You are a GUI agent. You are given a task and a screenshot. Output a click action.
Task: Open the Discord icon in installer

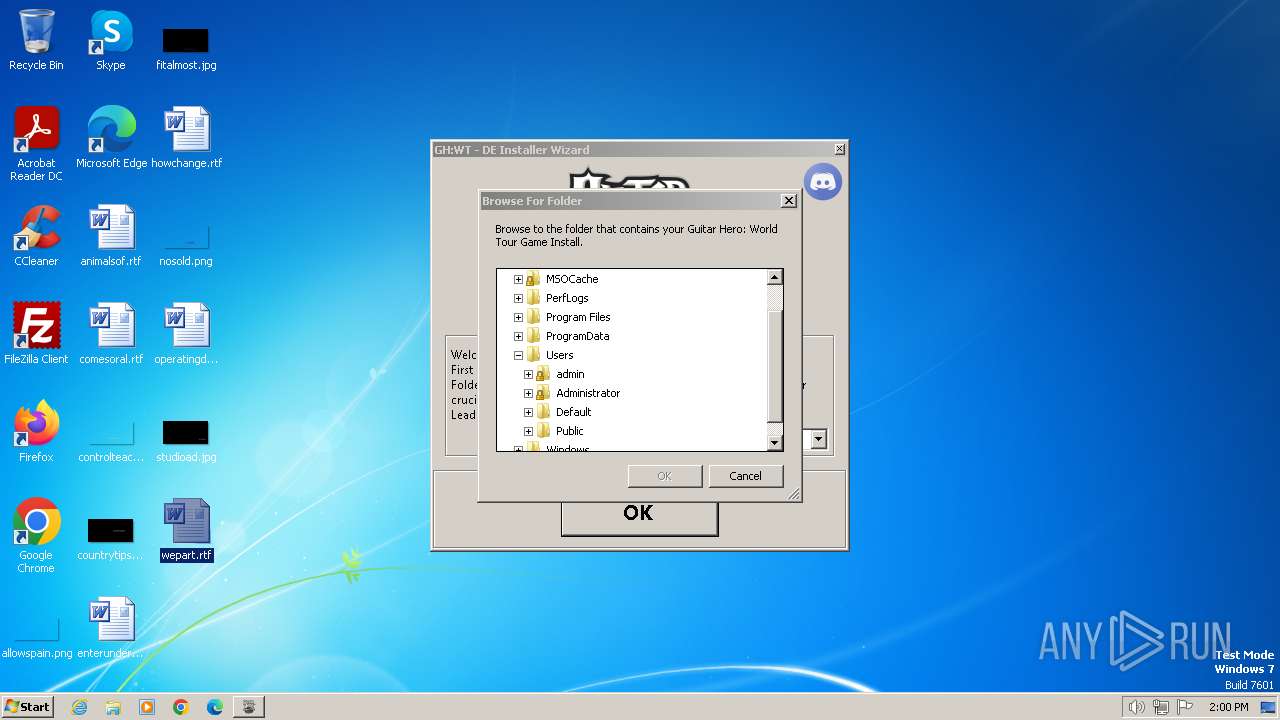[823, 182]
